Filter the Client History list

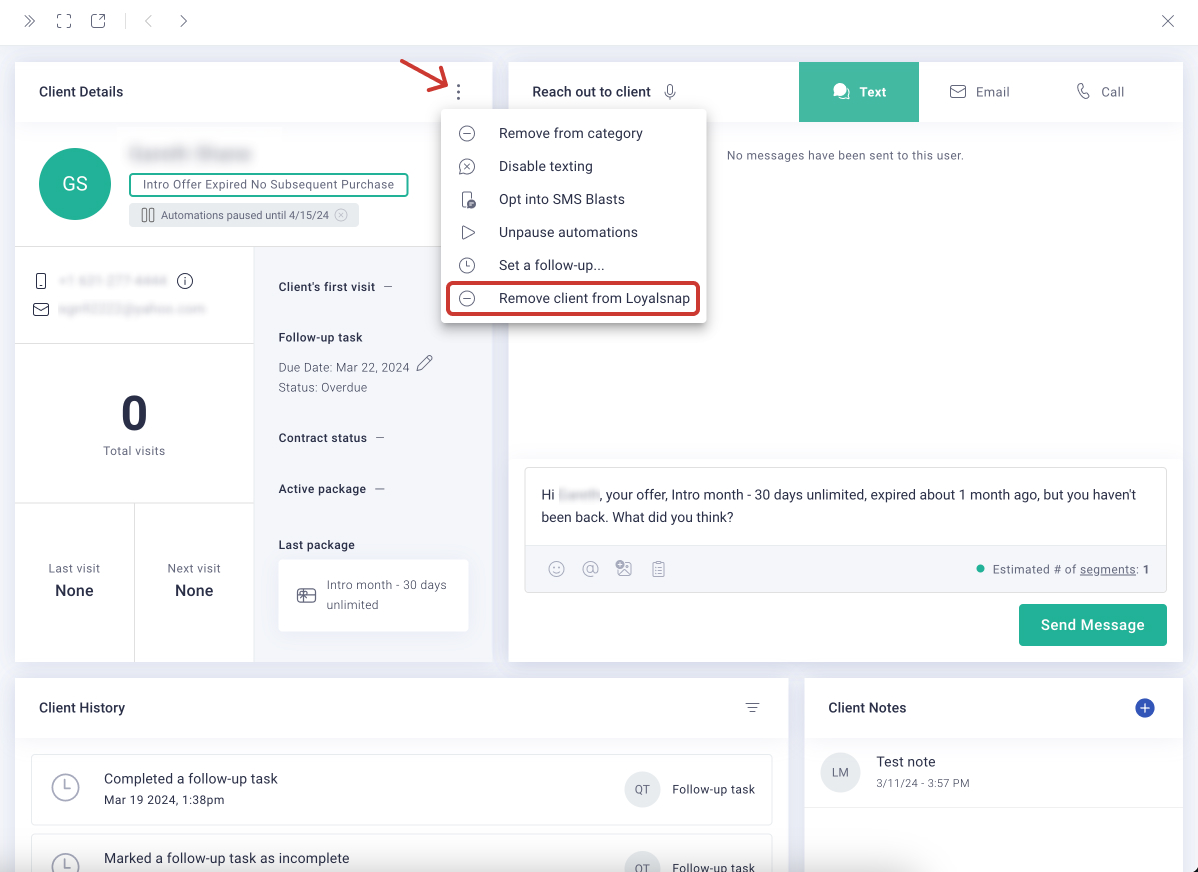pos(752,708)
